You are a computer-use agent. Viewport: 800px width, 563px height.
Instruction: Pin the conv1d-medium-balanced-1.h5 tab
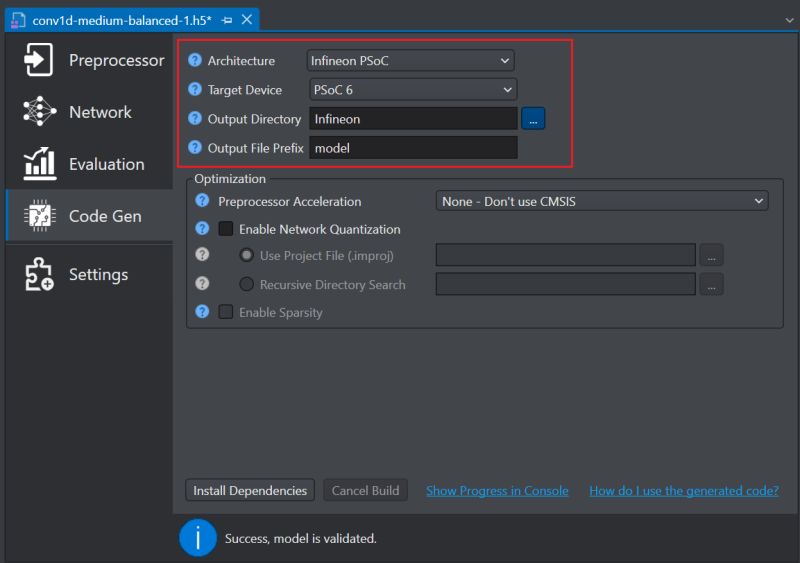(227, 20)
